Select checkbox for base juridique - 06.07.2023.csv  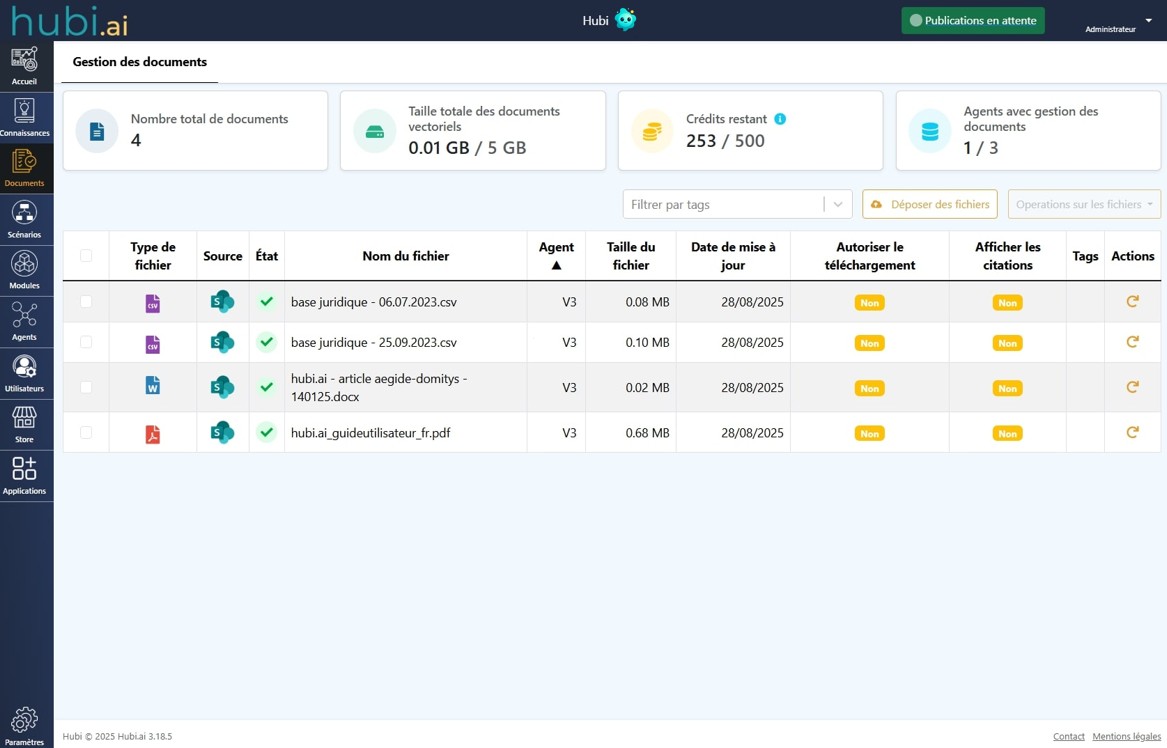coord(86,302)
